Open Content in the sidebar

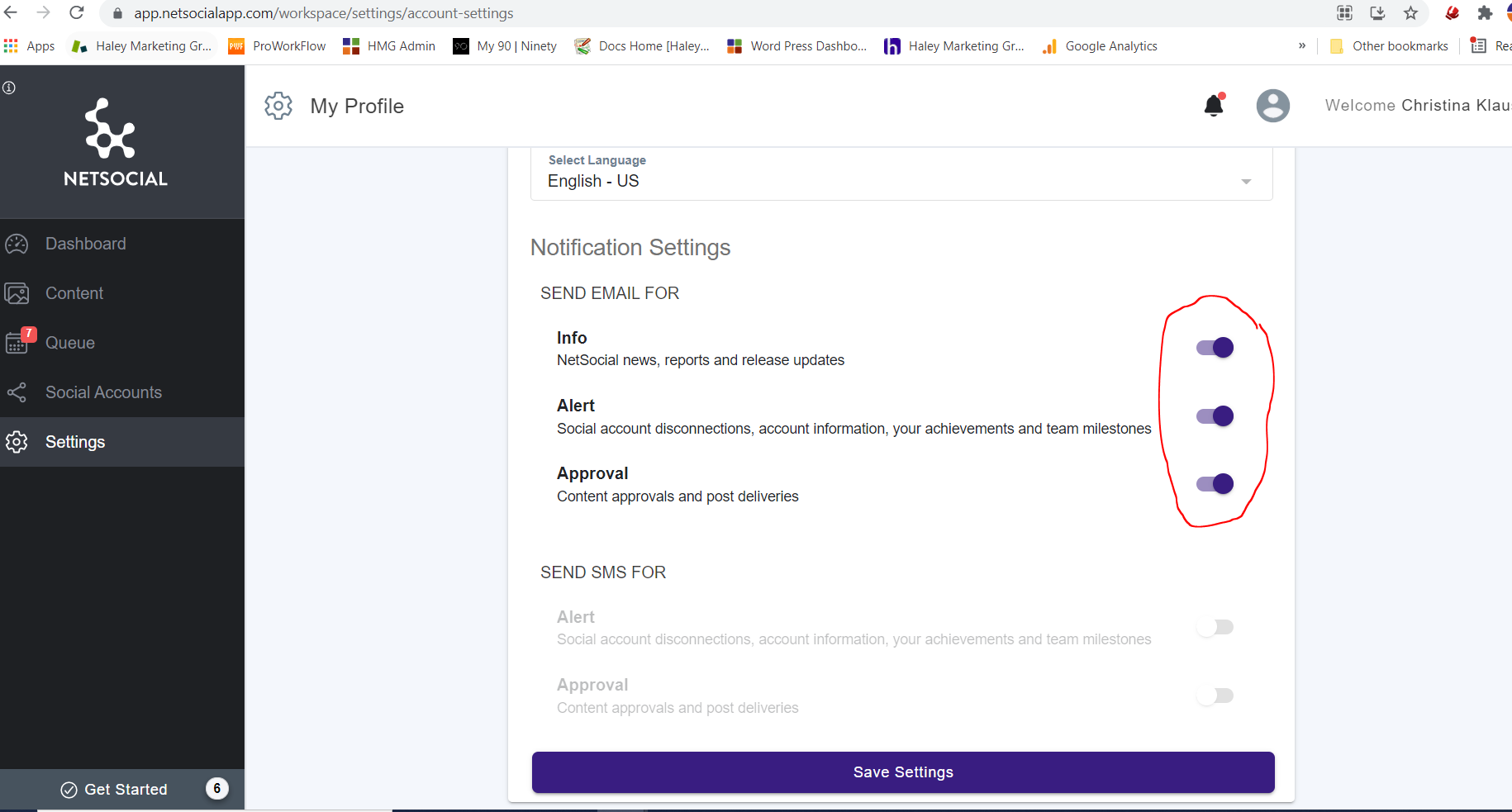click(122, 293)
